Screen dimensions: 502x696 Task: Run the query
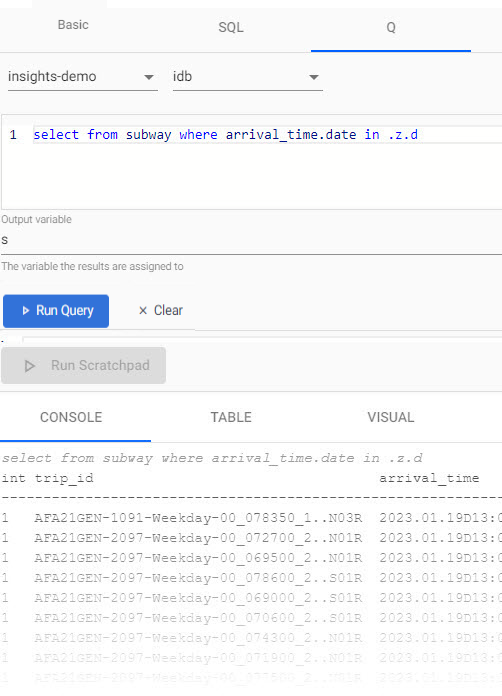[x=56, y=311]
